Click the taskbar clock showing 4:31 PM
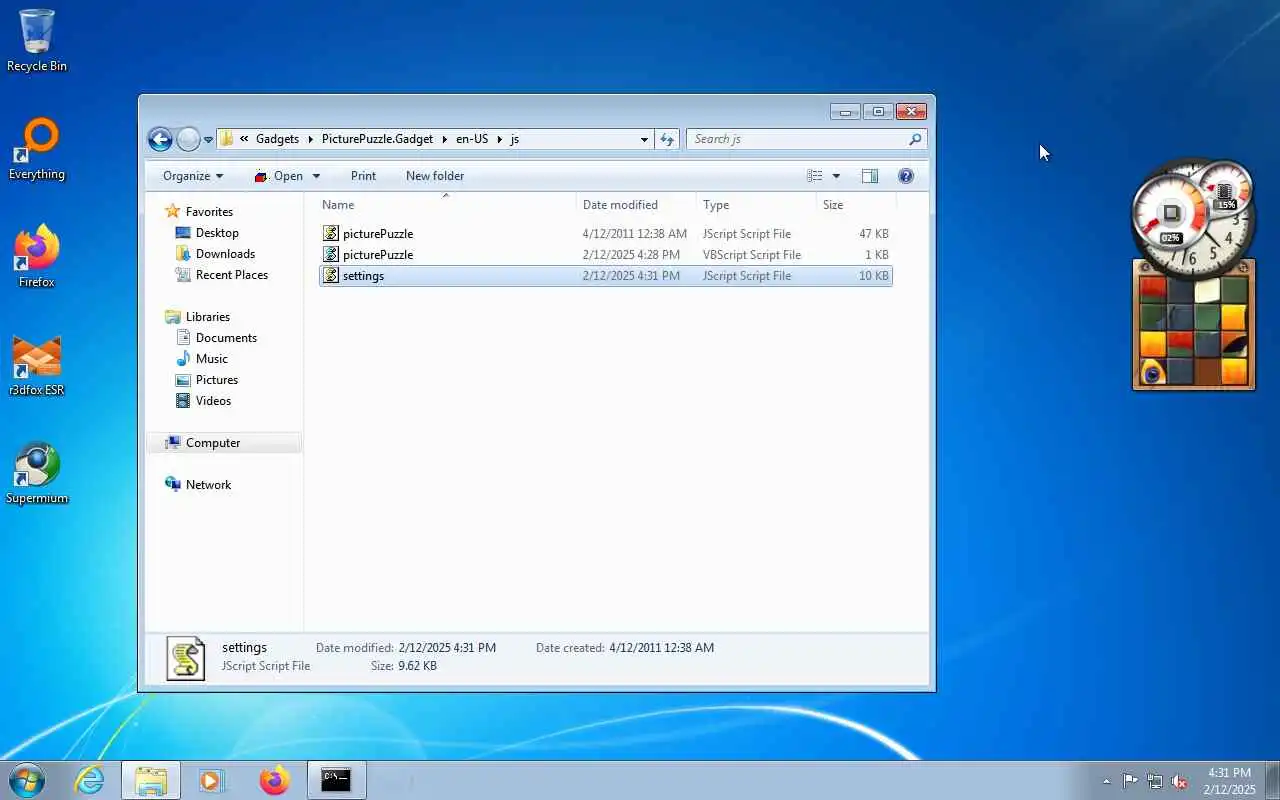The image size is (1280, 800). click(x=1229, y=781)
